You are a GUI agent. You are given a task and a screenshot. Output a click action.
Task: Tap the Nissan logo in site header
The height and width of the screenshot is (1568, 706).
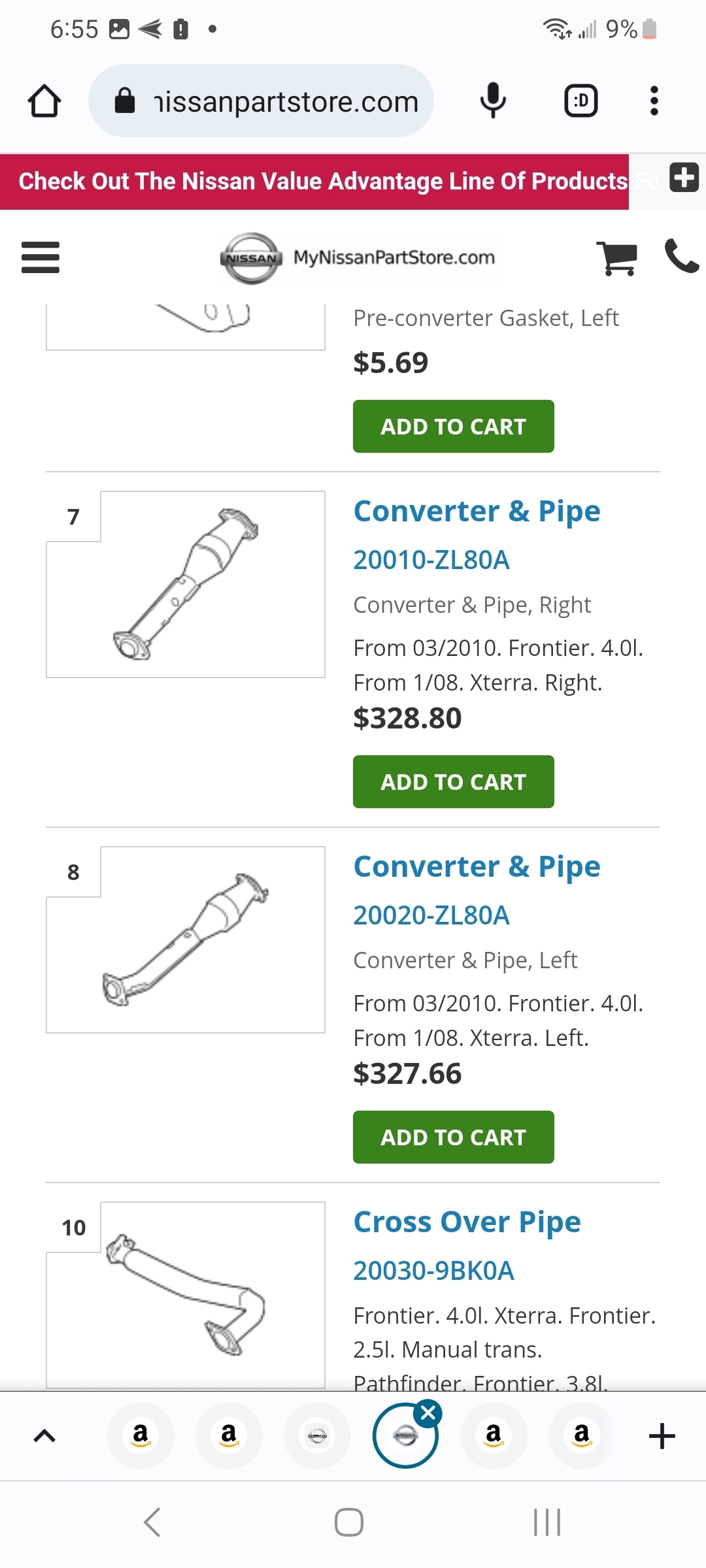point(251,258)
